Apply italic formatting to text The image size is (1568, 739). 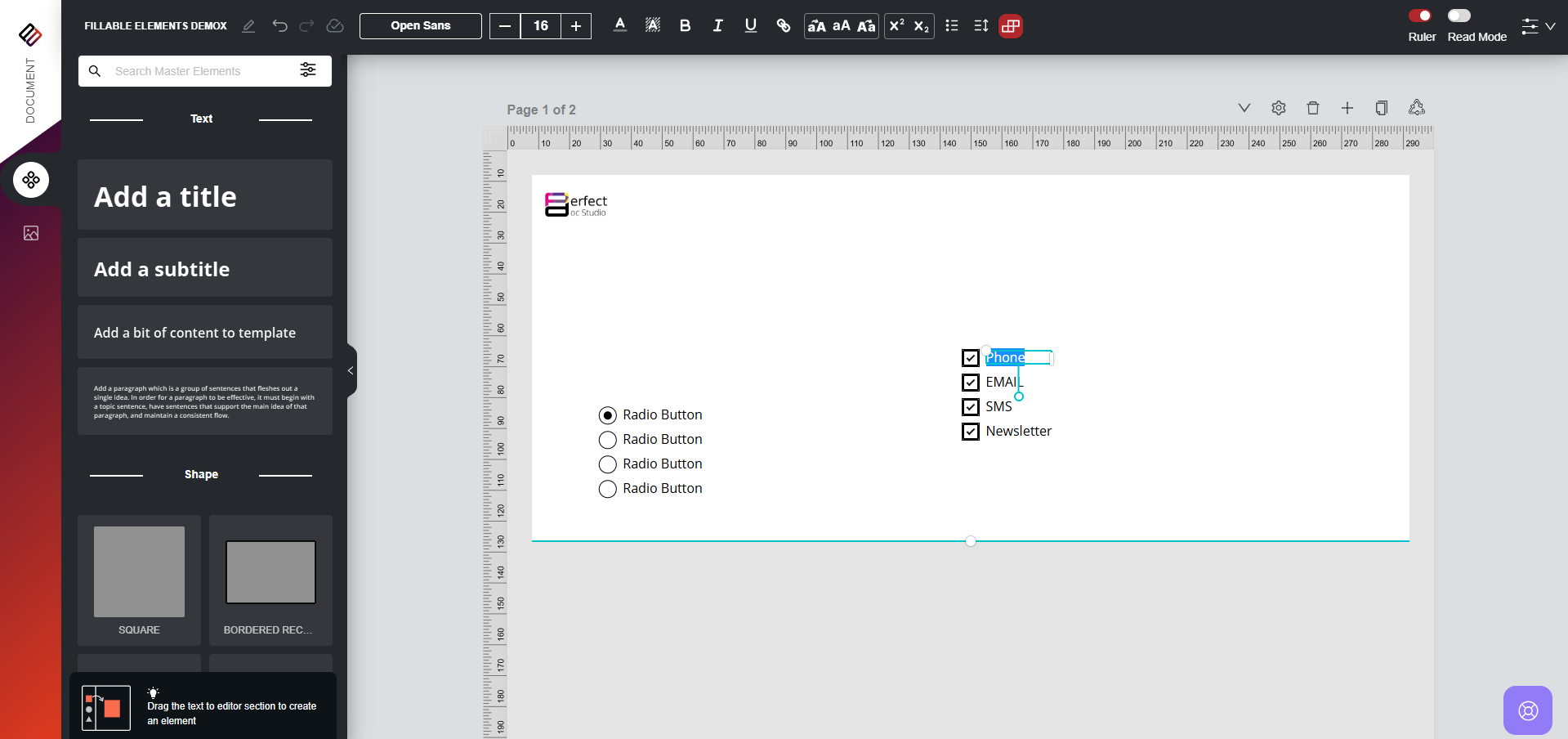click(x=717, y=26)
